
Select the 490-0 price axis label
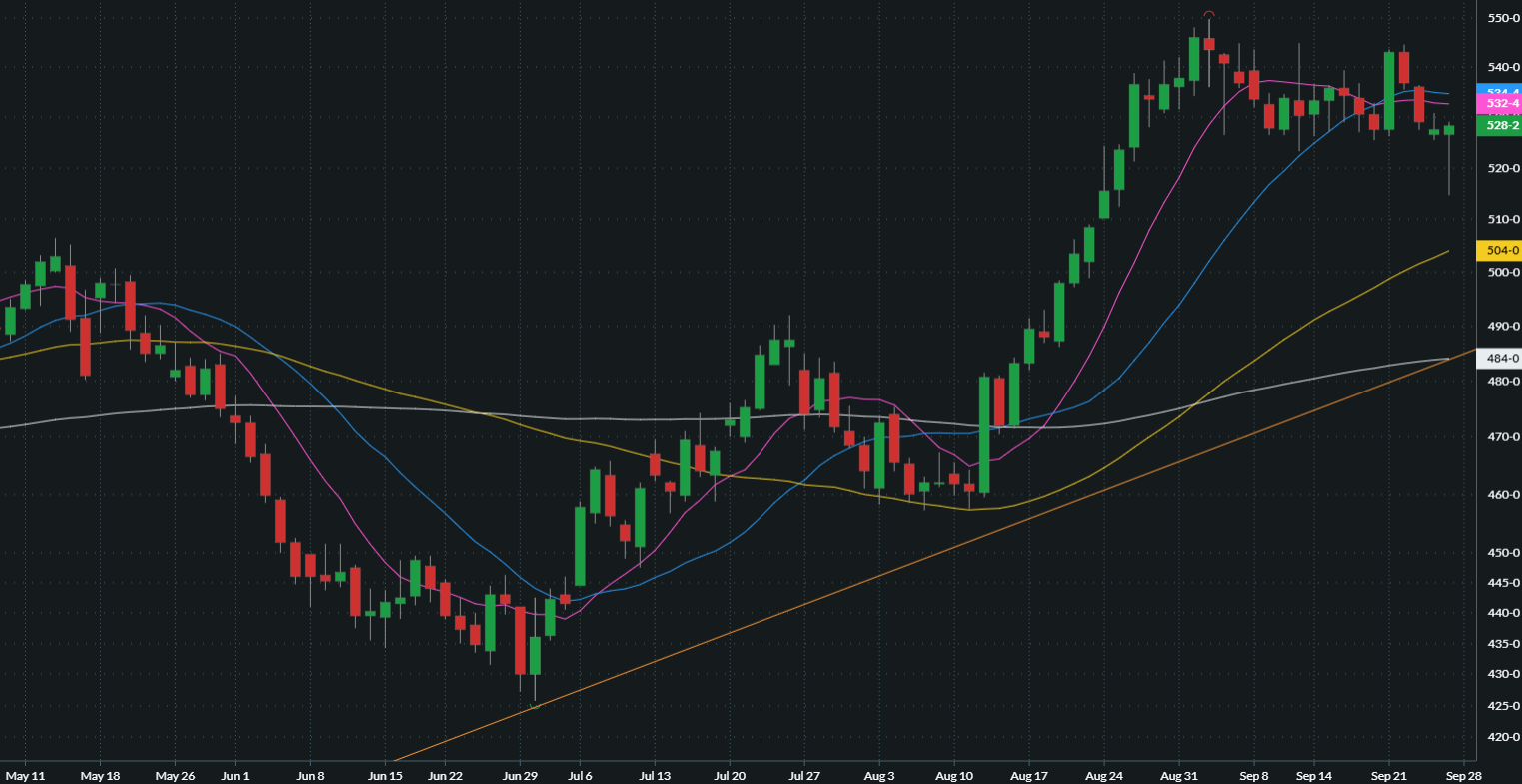point(1503,326)
